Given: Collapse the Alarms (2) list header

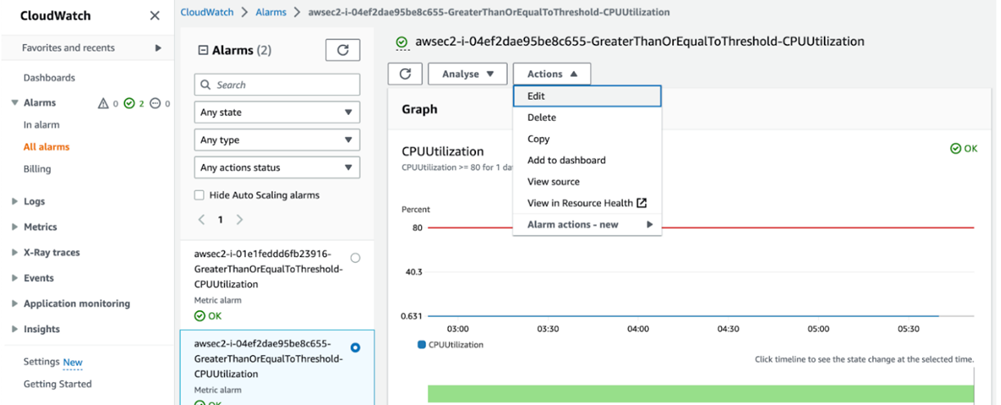Looking at the screenshot, I should [x=203, y=50].
